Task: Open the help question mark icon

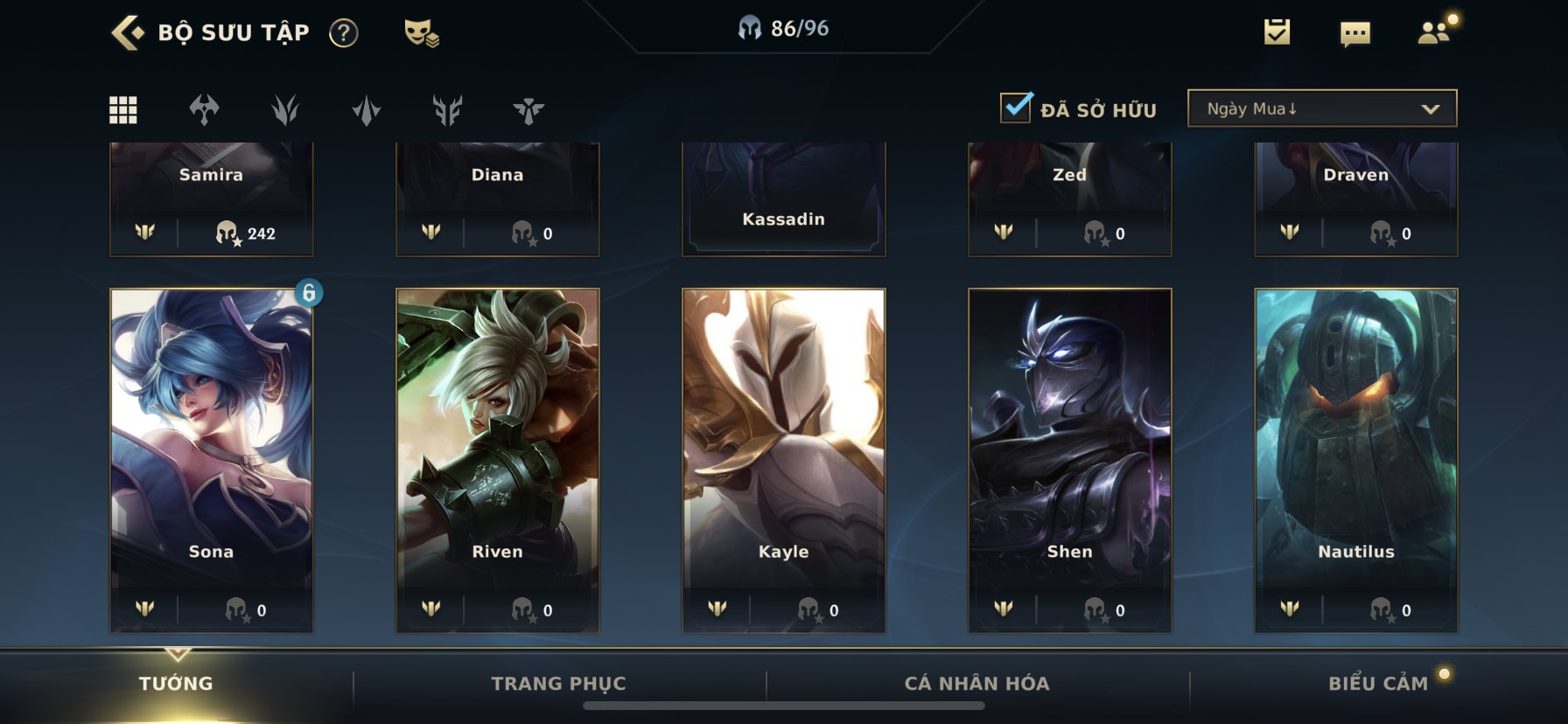Action: pyautogui.click(x=343, y=33)
